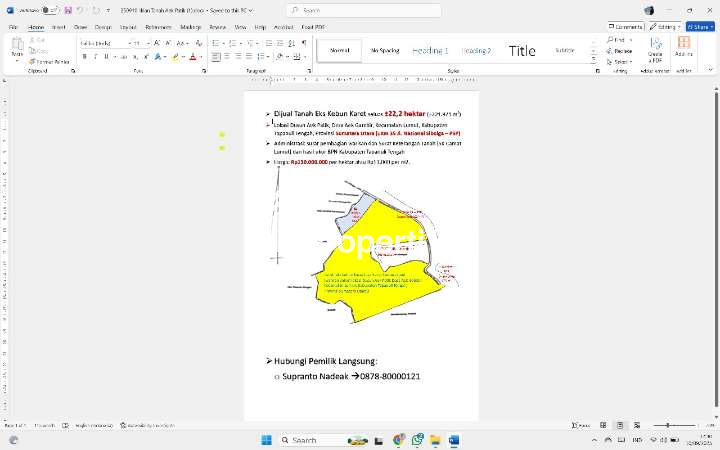Click the vertical document scrollbar

(x=715, y=248)
